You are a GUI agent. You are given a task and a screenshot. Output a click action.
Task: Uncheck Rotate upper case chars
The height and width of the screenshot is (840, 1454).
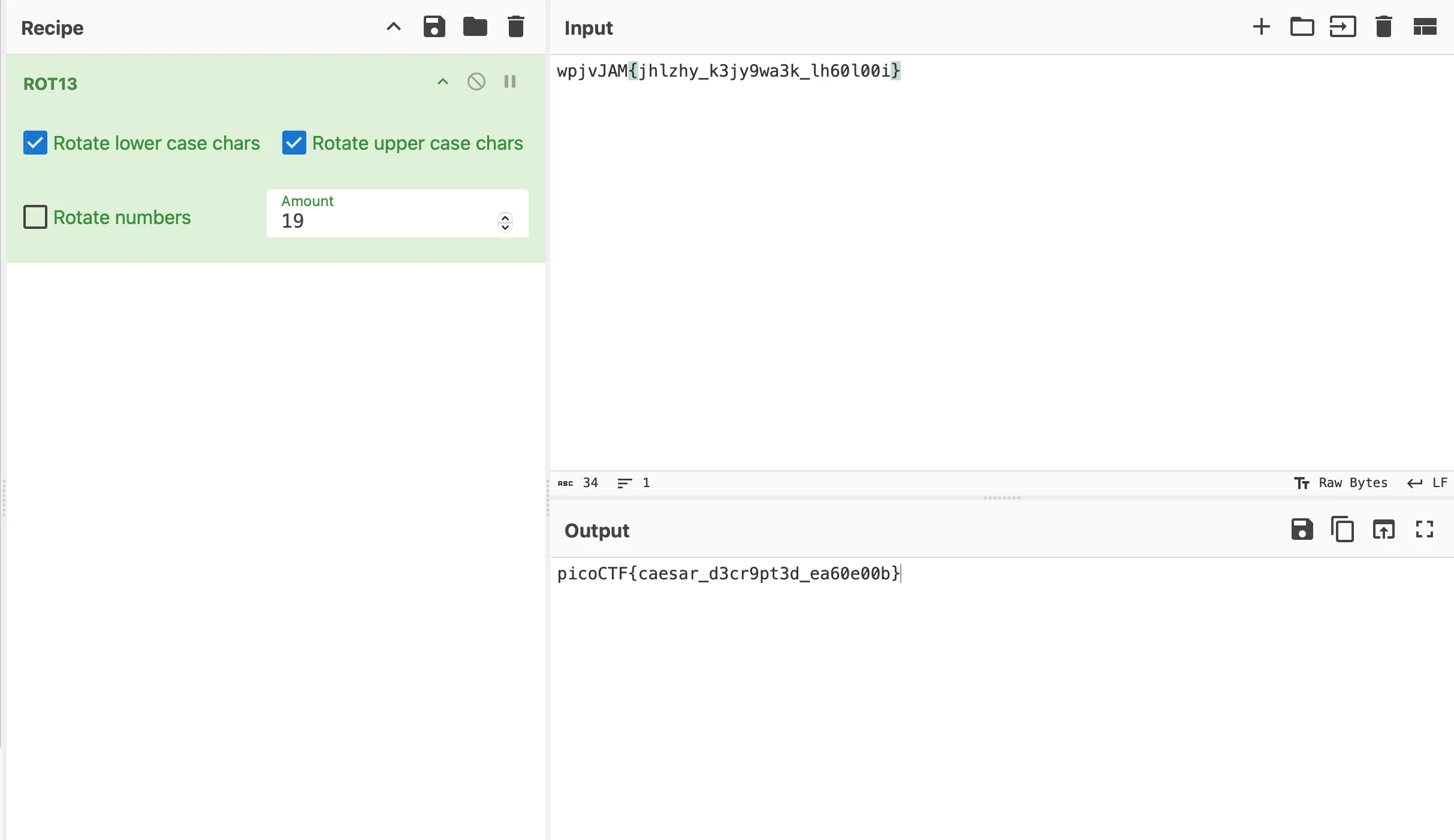click(x=294, y=143)
